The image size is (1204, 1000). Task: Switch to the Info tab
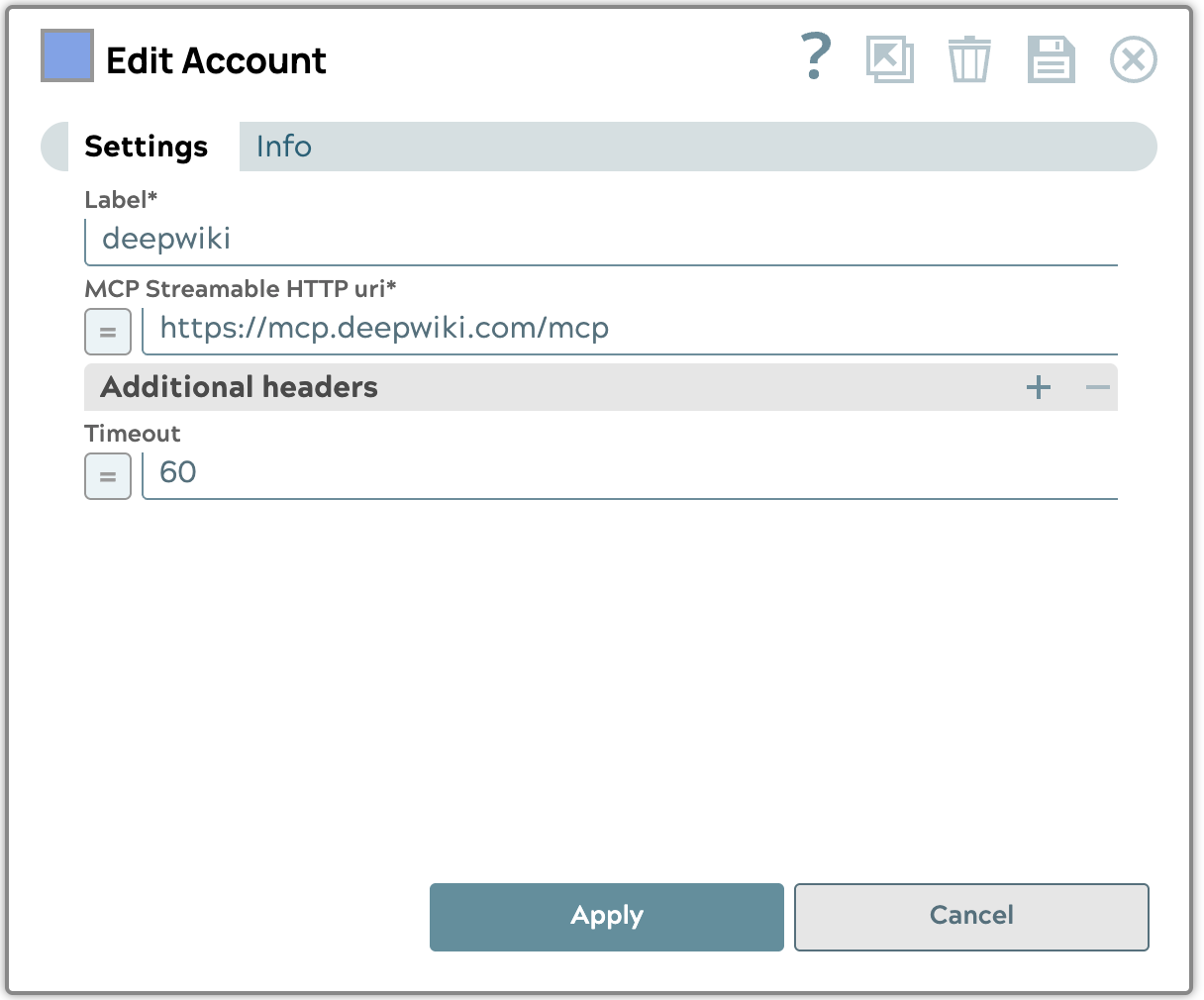283,146
